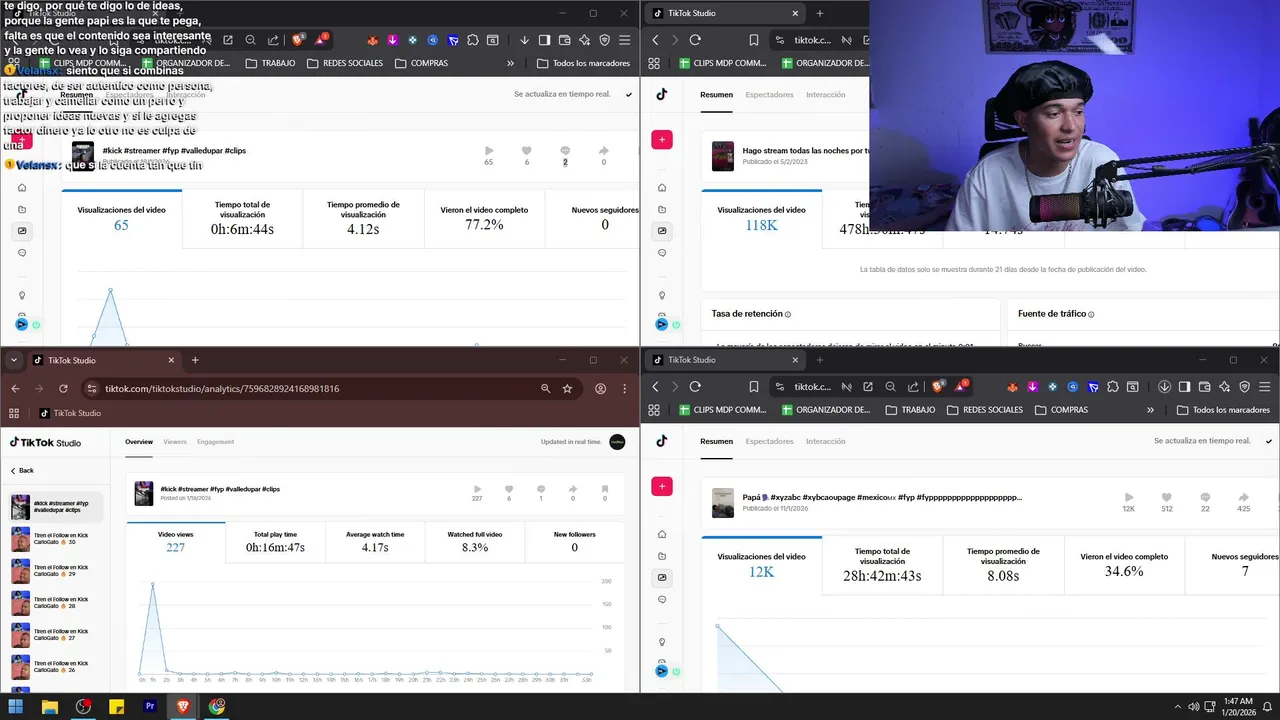Select Resumen tab in bottom-right window
The image size is (1280, 720).
716,441
